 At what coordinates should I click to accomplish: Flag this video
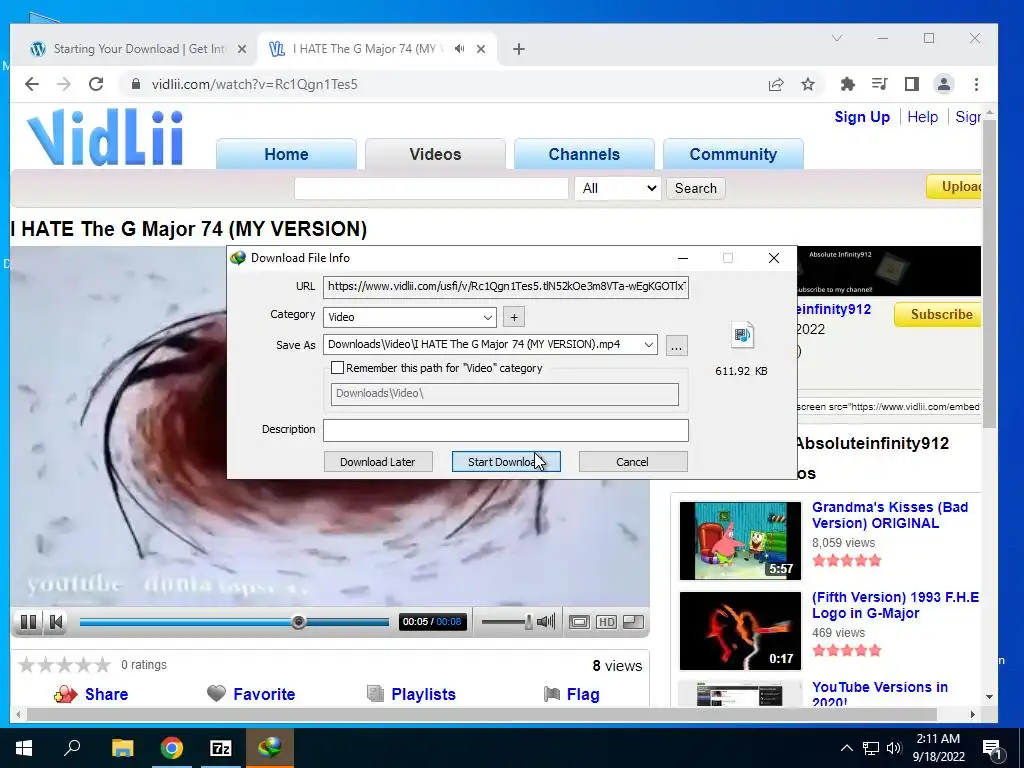(x=571, y=694)
